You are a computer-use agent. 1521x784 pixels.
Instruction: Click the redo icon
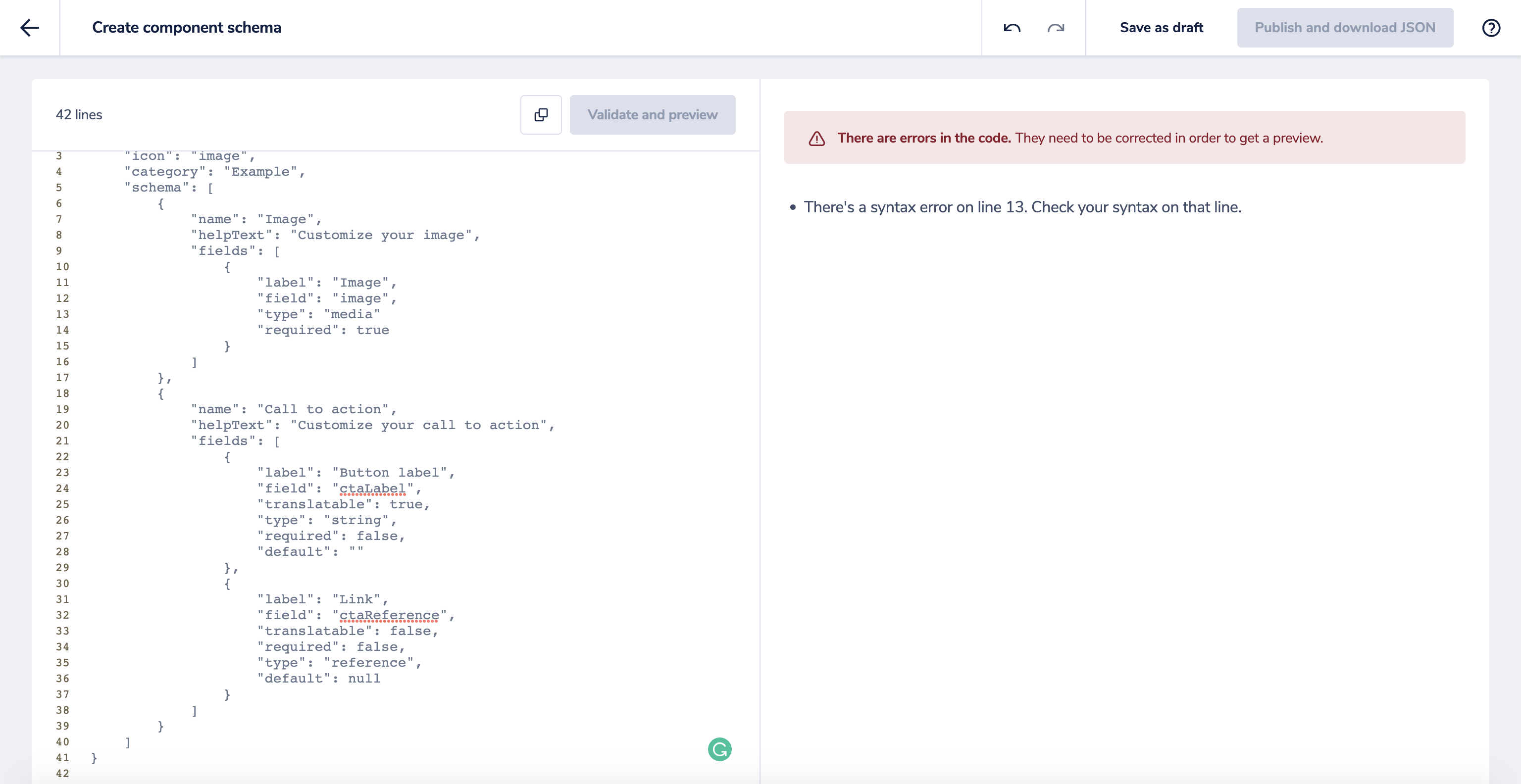tap(1055, 28)
